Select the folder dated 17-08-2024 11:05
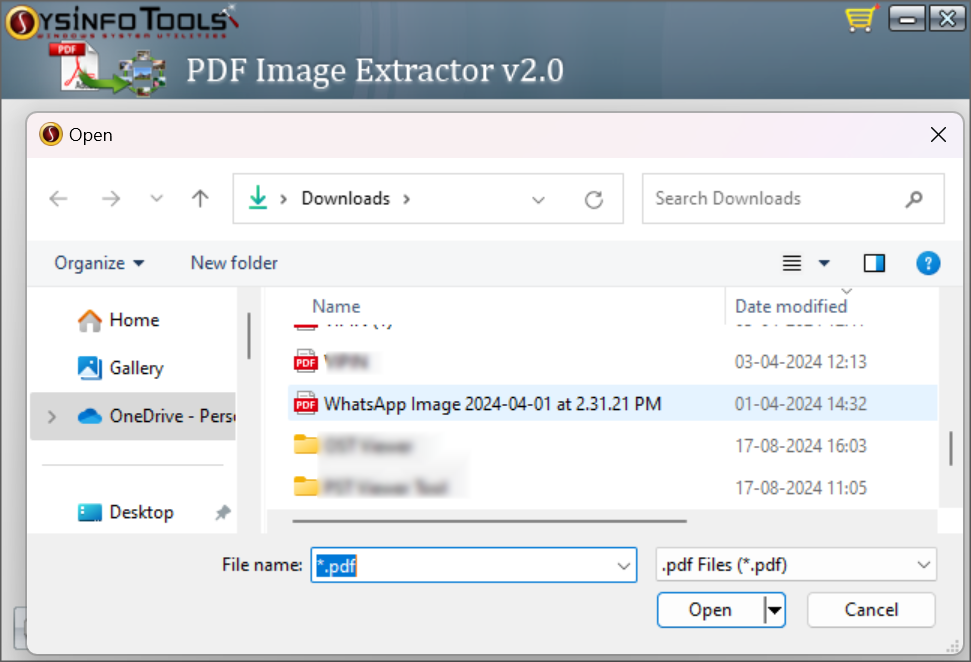Screen dimensions: 971x662 point(612,488)
